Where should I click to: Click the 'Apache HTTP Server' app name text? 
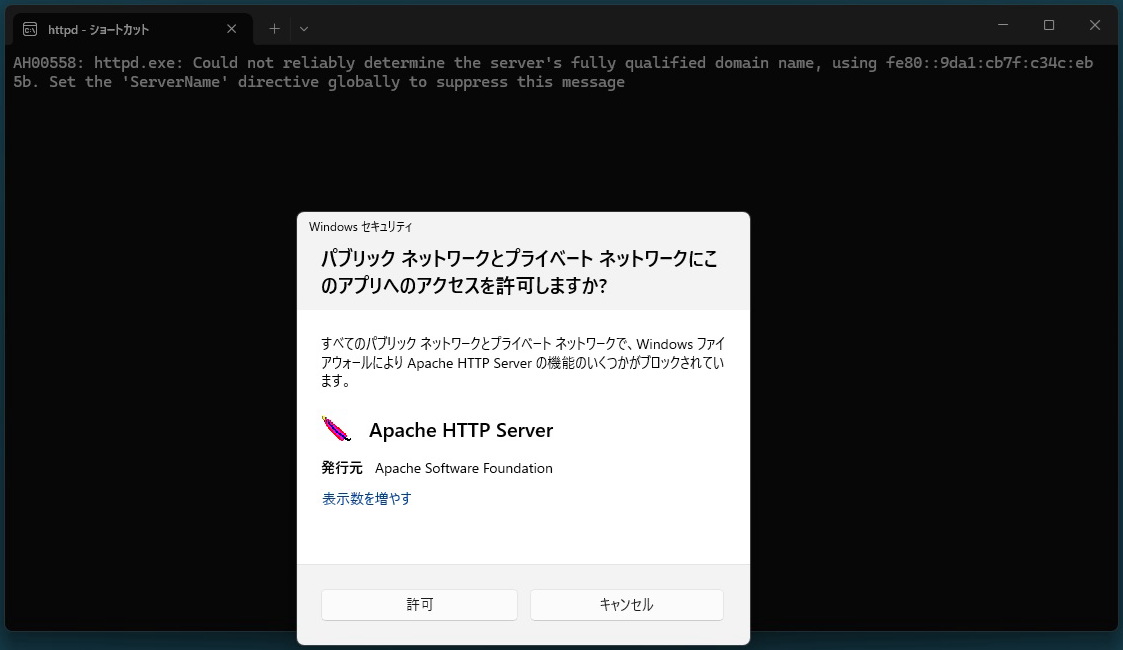tap(461, 430)
